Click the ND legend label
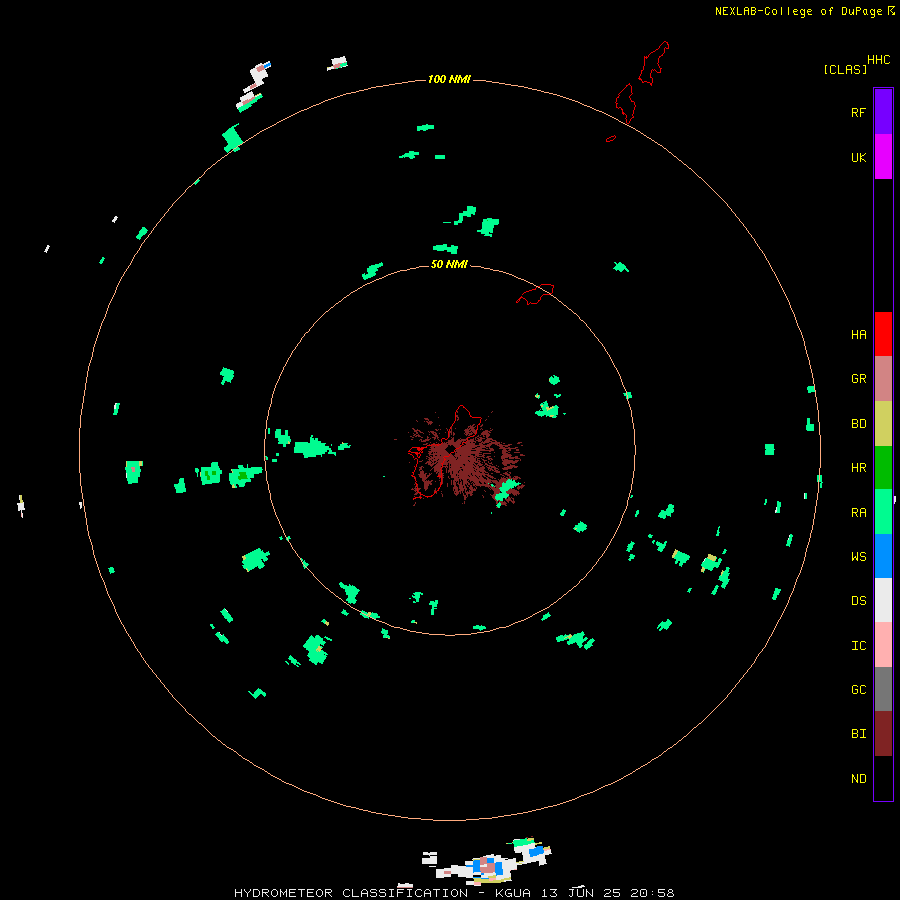The height and width of the screenshot is (900, 900). pos(858,779)
